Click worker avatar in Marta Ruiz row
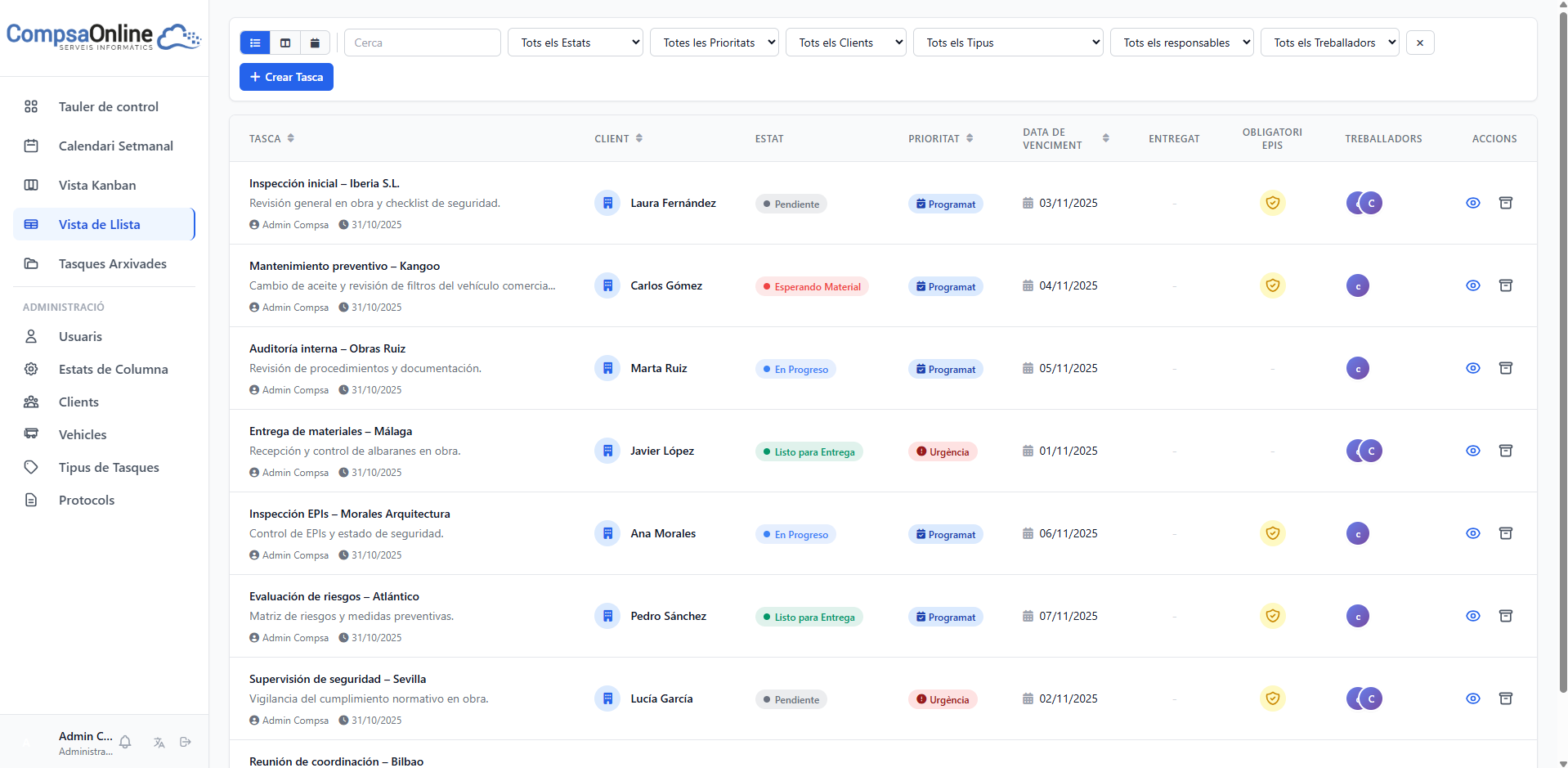1568x768 pixels. [1358, 368]
